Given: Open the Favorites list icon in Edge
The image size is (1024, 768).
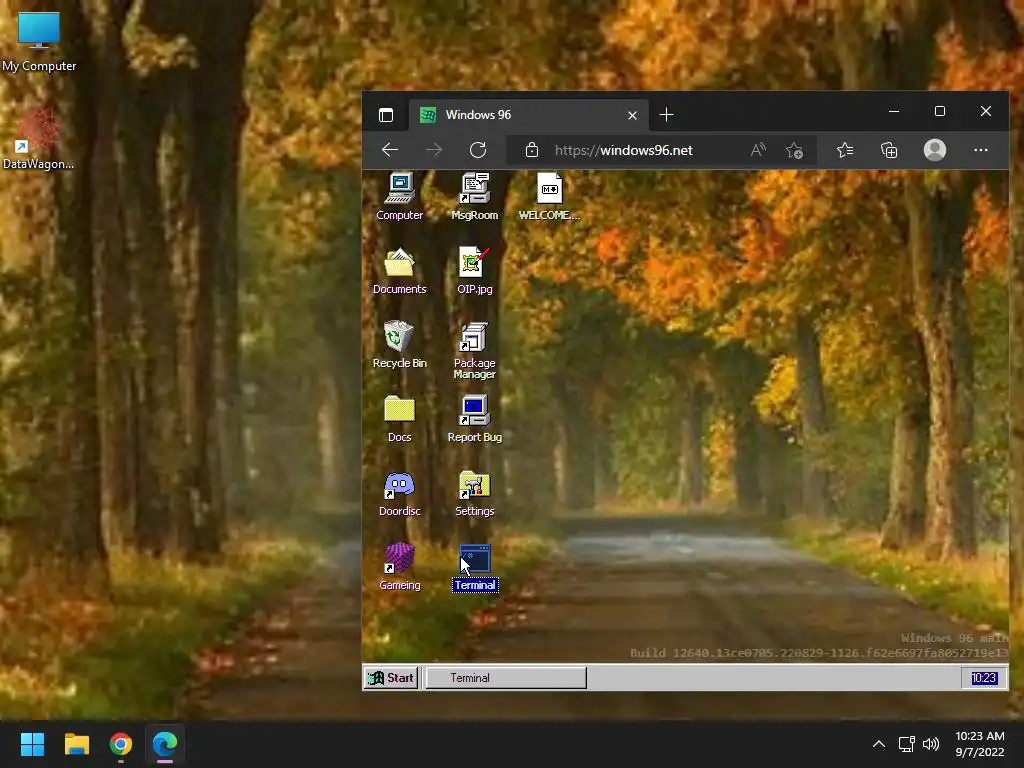Looking at the screenshot, I should pyautogui.click(x=844, y=150).
